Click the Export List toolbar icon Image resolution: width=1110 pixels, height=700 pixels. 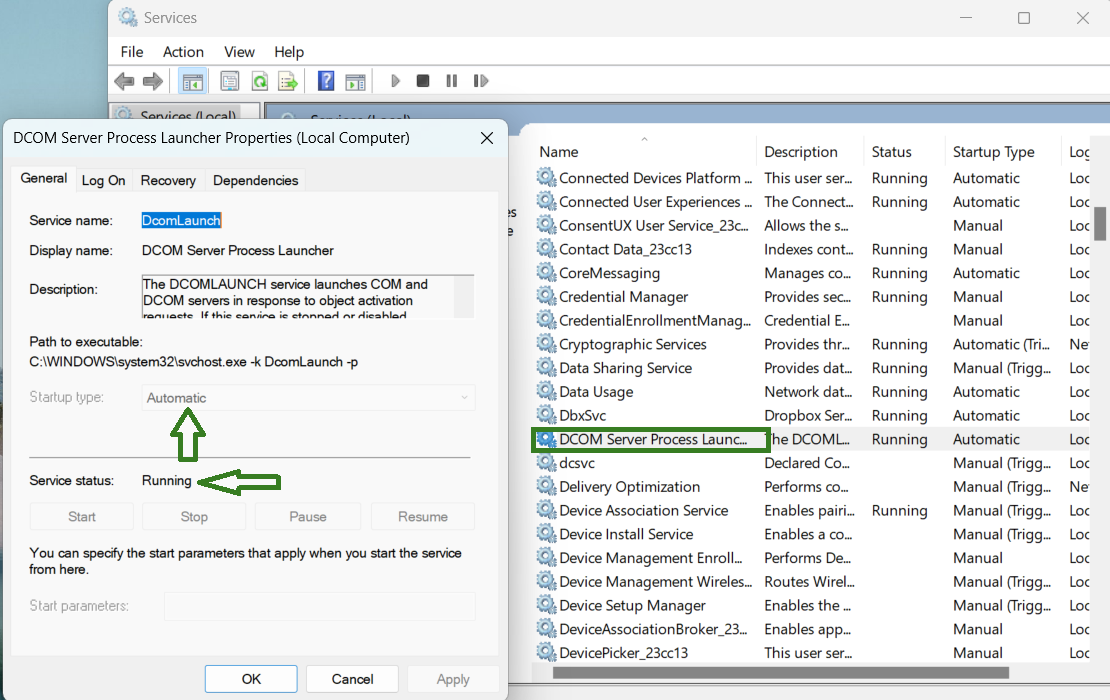(x=288, y=81)
